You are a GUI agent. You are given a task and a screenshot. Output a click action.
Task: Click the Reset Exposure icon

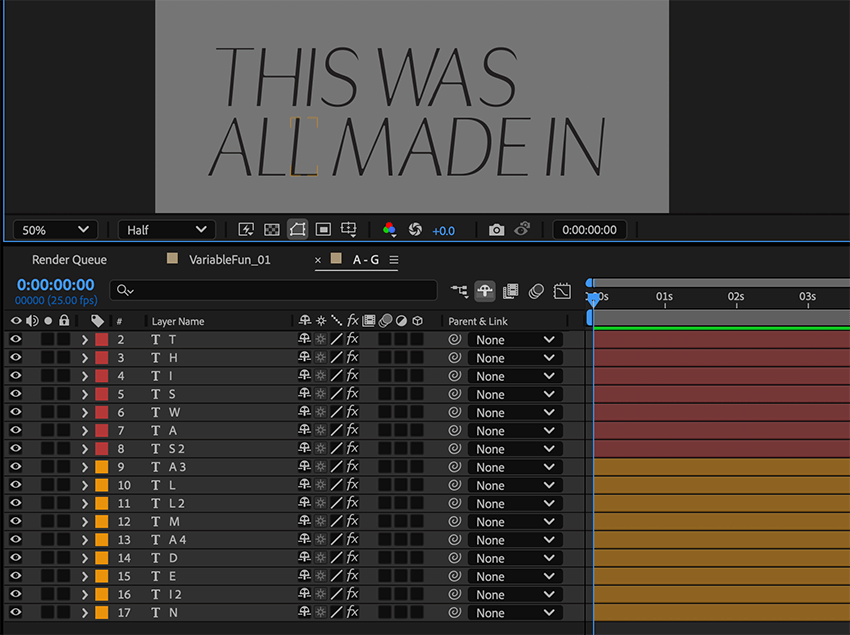pyautogui.click(x=415, y=229)
